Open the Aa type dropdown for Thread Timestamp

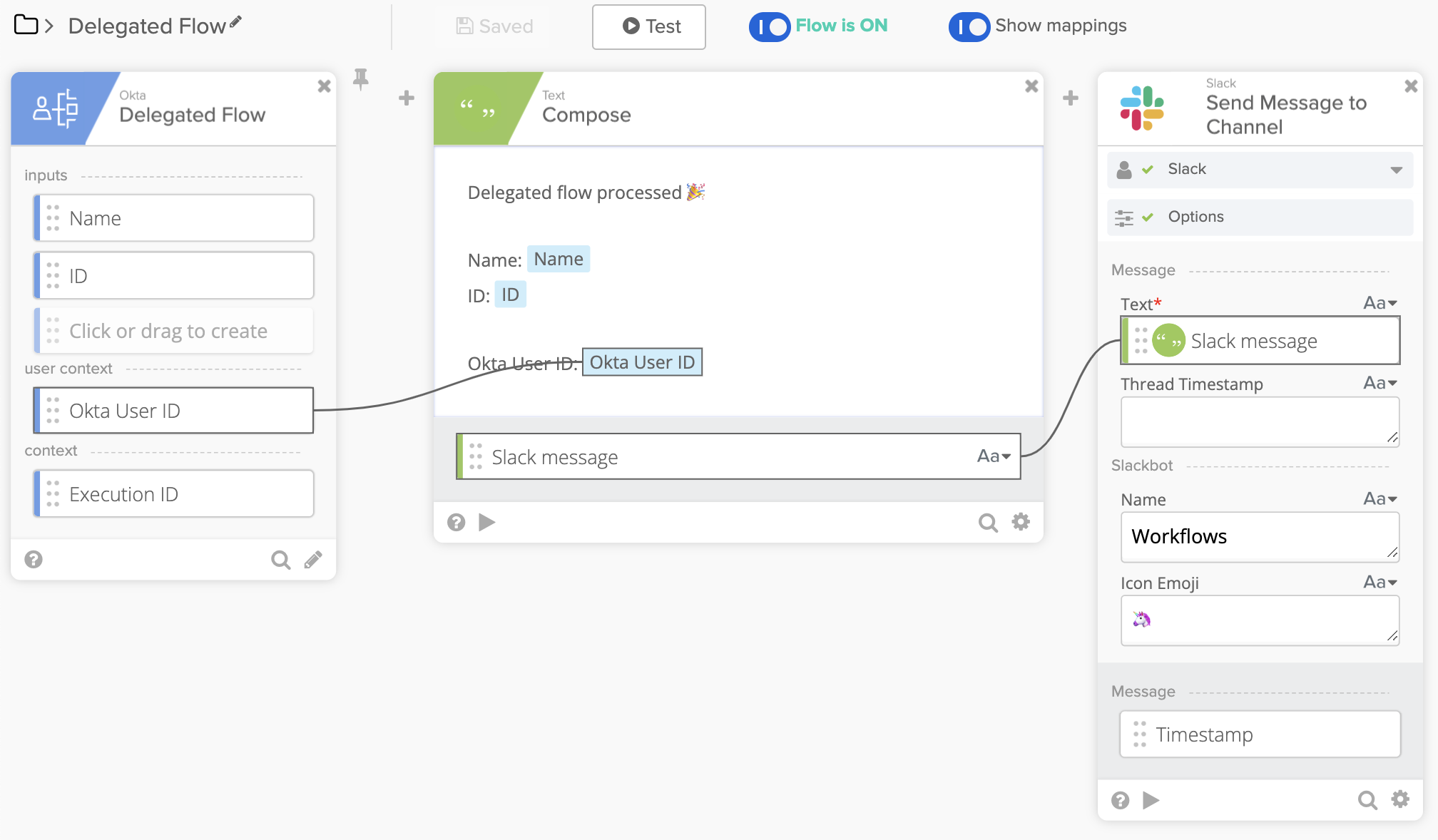pos(1380,383)
